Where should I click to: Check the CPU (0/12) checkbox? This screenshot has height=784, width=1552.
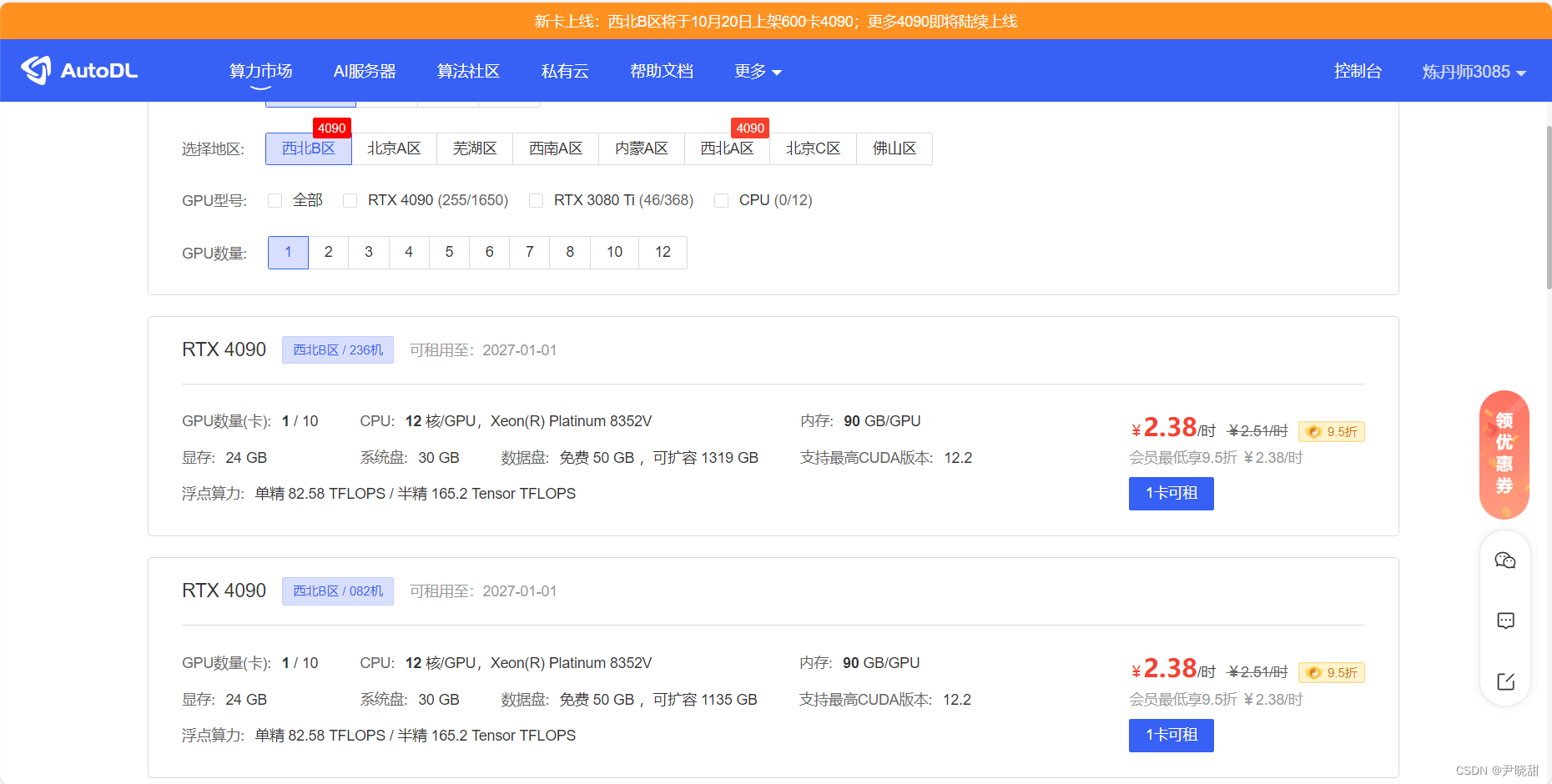[722, 200]
